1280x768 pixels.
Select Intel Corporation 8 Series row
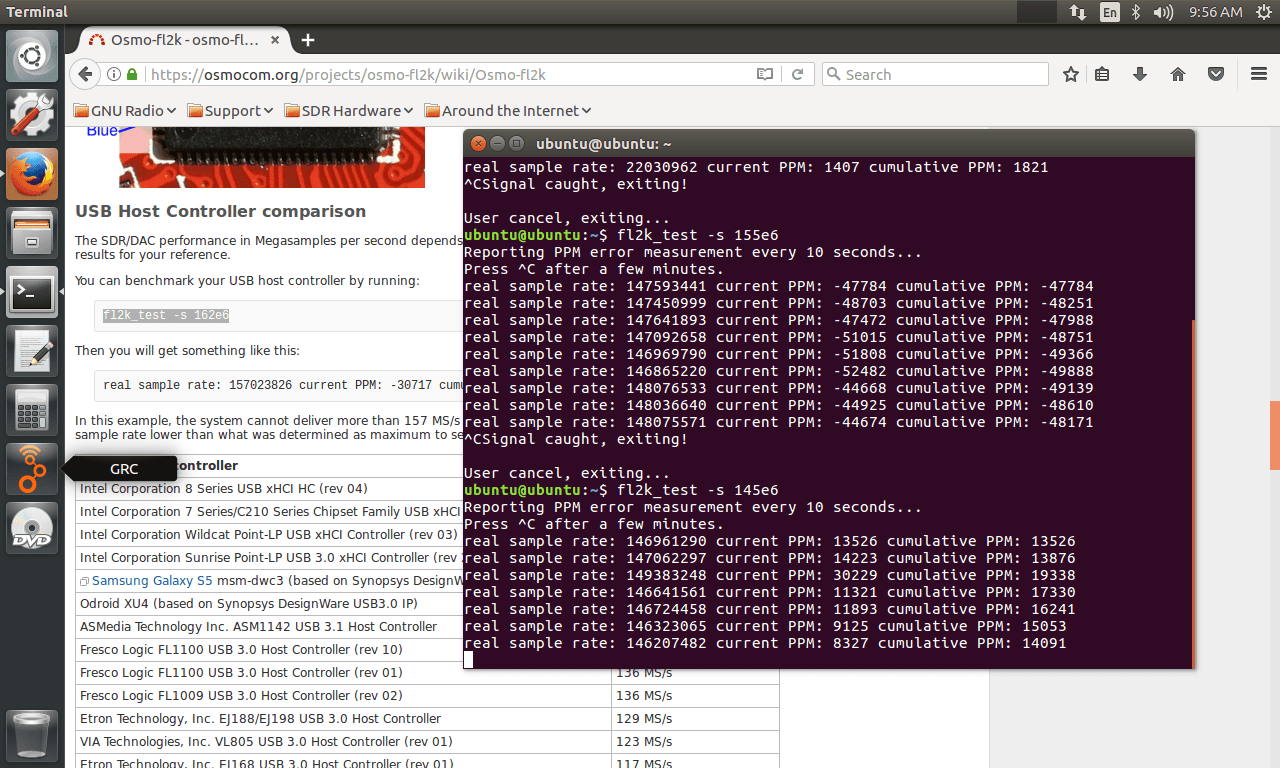click(270, 489)
